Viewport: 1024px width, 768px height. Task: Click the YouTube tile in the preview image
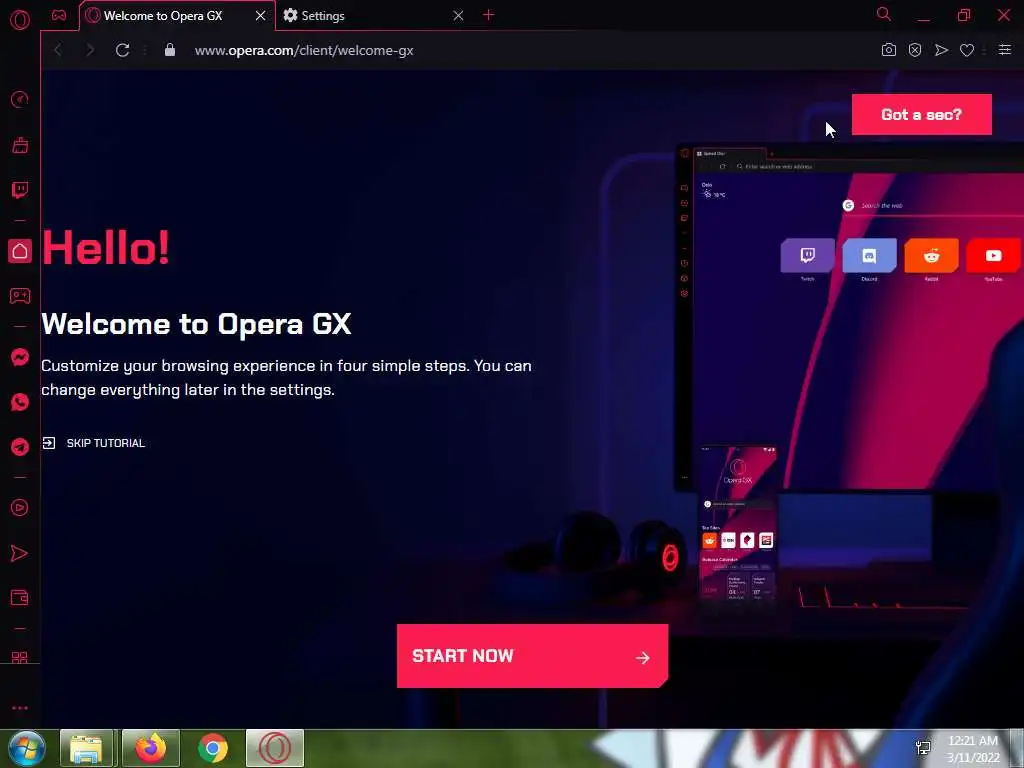[993, 255]
